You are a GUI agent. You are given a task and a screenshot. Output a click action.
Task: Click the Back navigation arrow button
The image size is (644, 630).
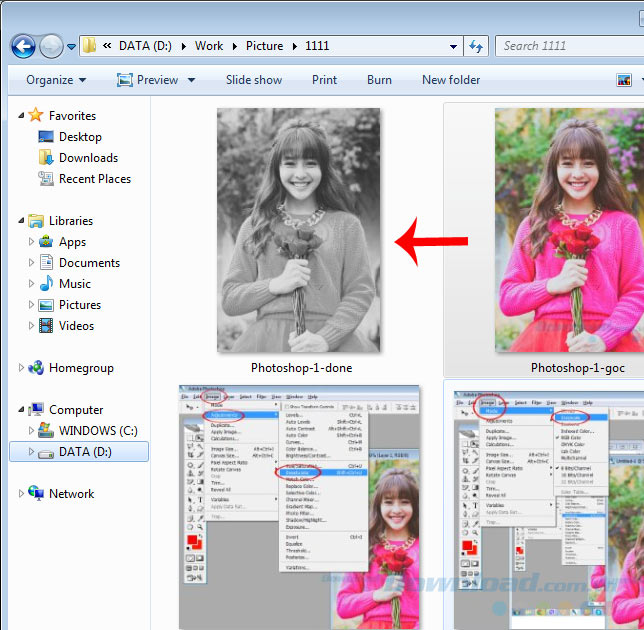pyautogui.click(x=24, y=46)
